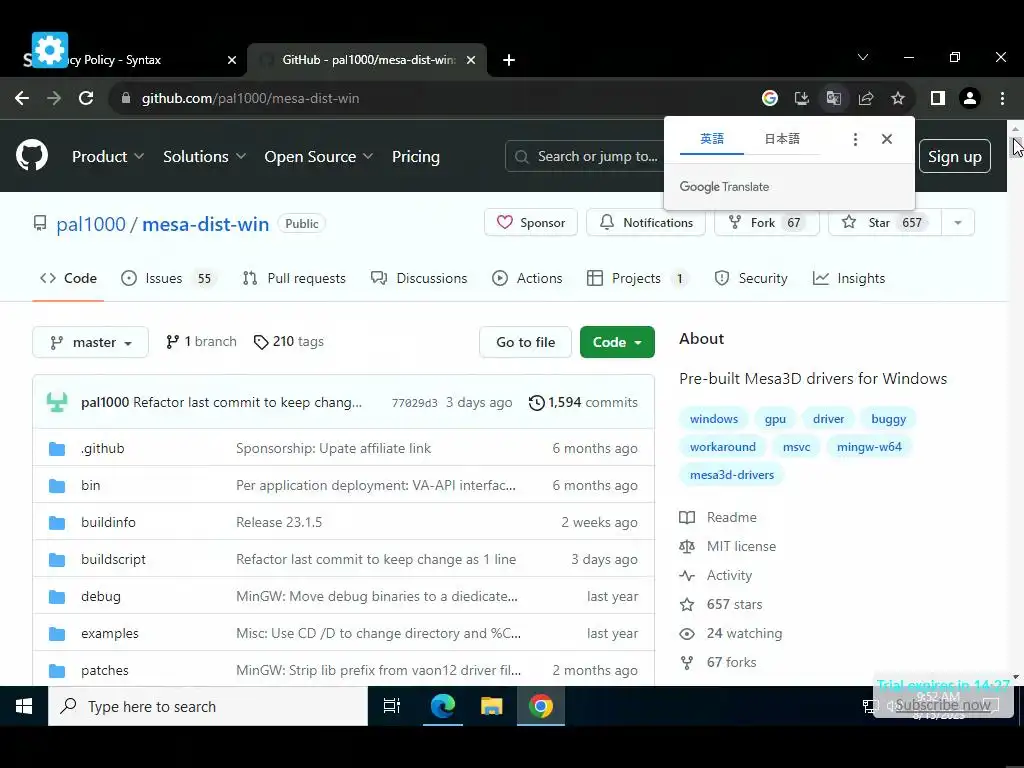Open tab search chevron in title bar
Screen dimensions: 1024x768
click(x=863, y=57)
